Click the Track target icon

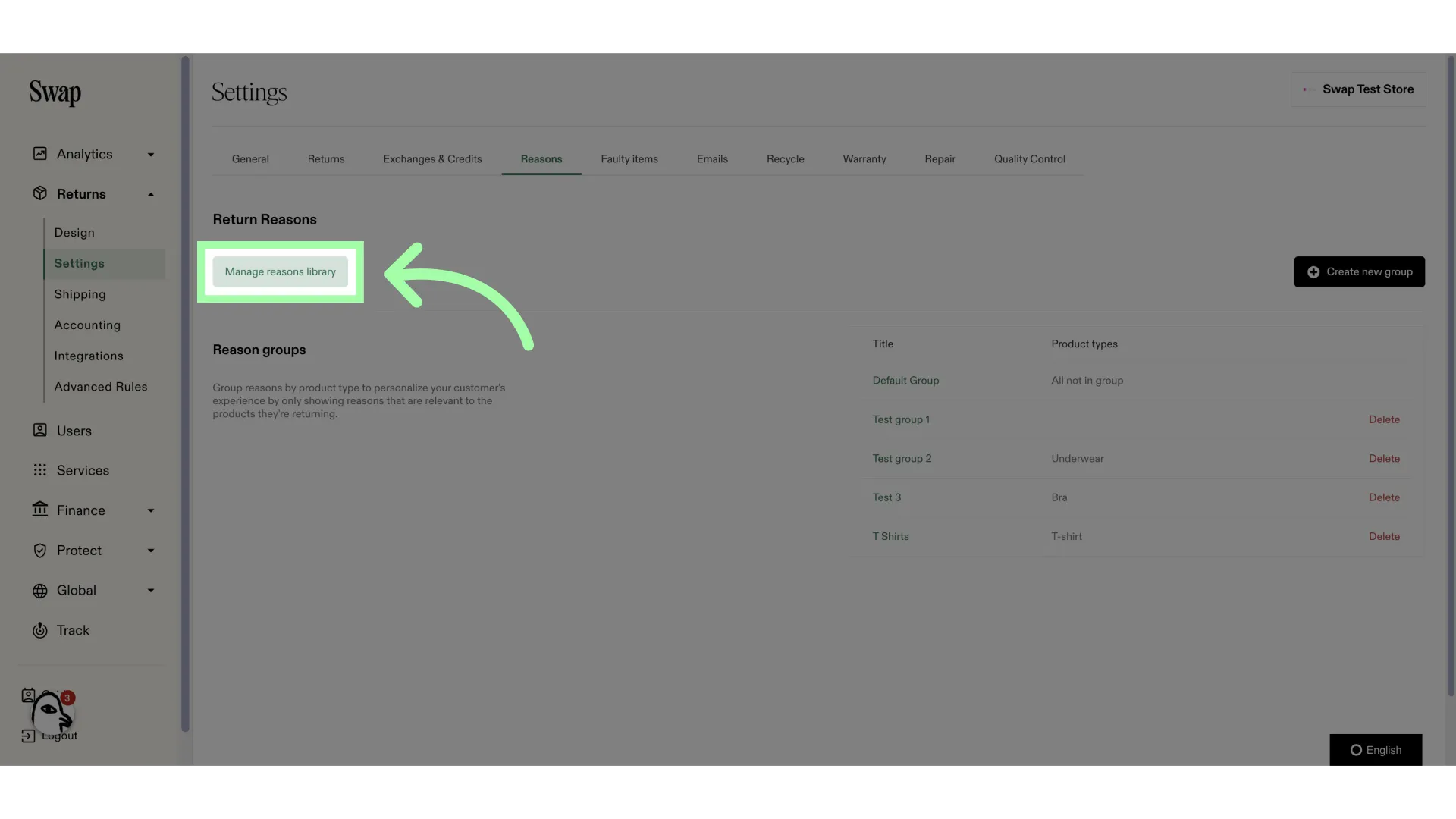[40, 630]
